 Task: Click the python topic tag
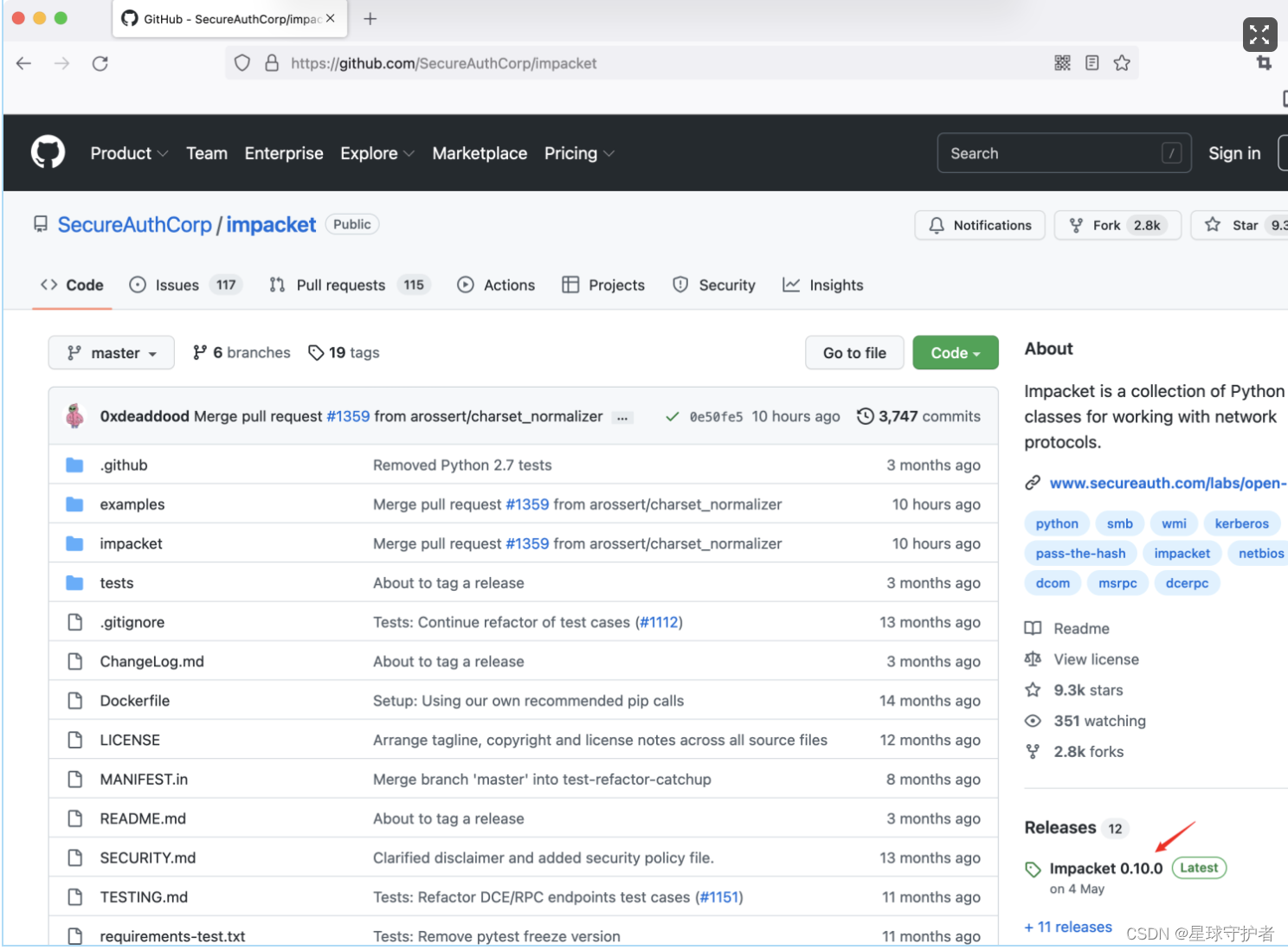pos(1057,523)
